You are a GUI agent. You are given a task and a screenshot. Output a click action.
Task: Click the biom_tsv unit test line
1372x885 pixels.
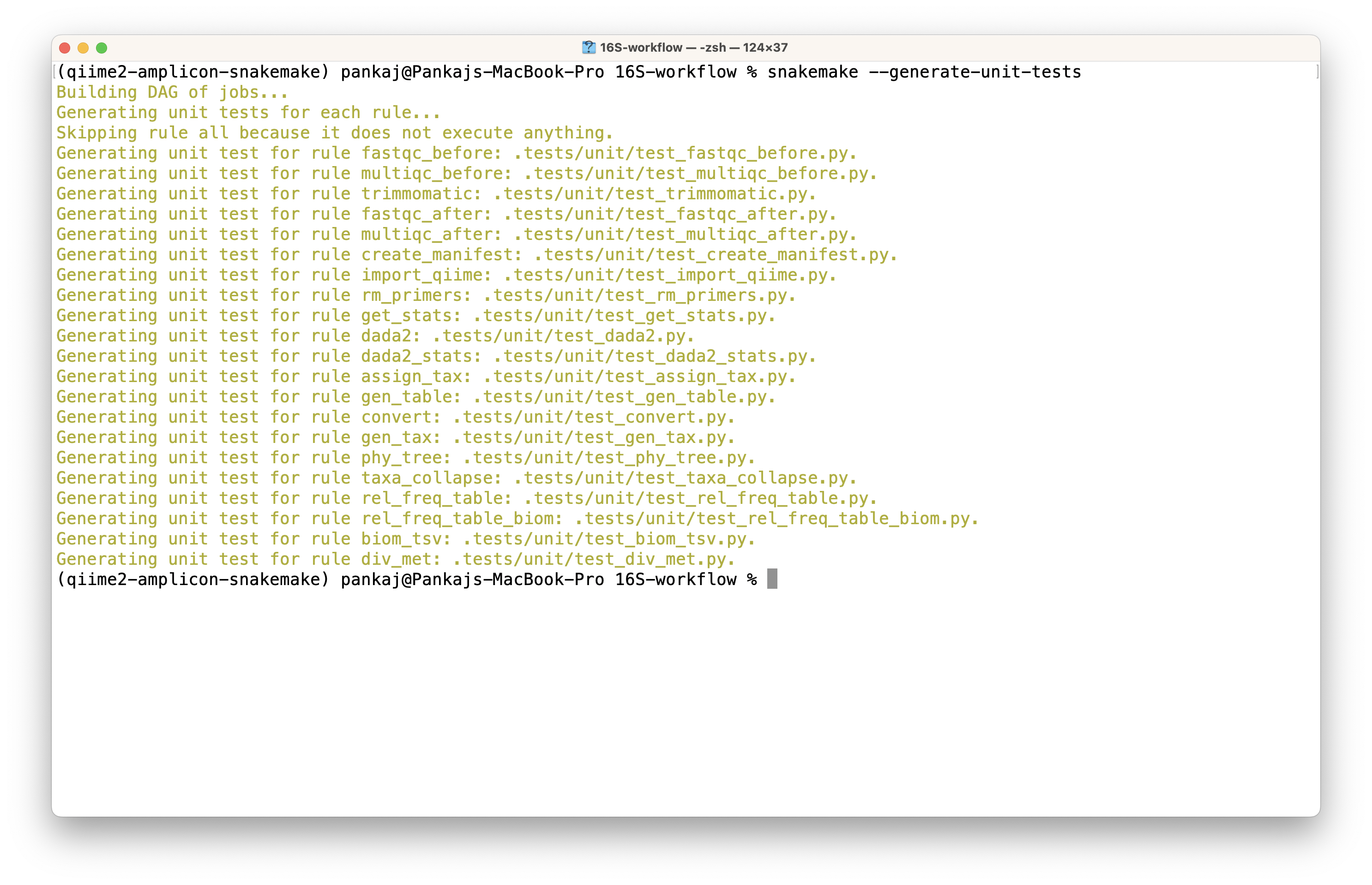[405, 539]
